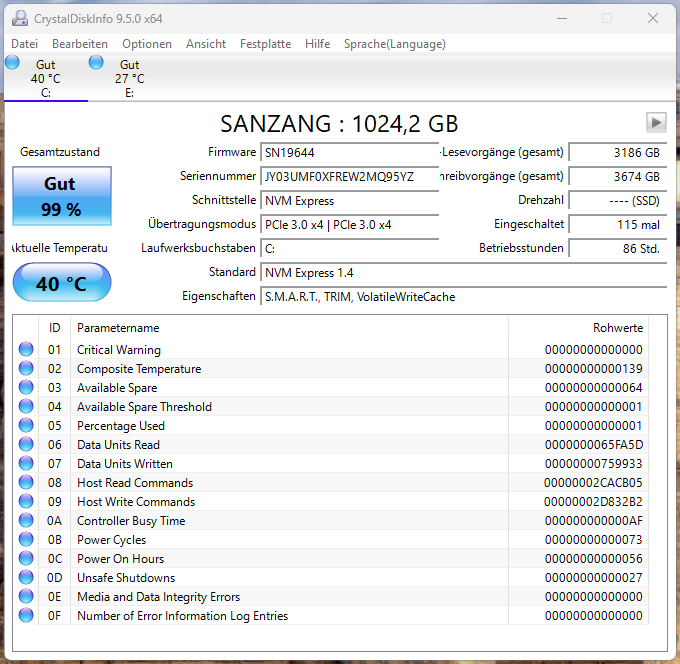Click the serial number field JY03UMF0XFREW2MQ95YZ
680x664 pixels.
(x=350, y=177)
